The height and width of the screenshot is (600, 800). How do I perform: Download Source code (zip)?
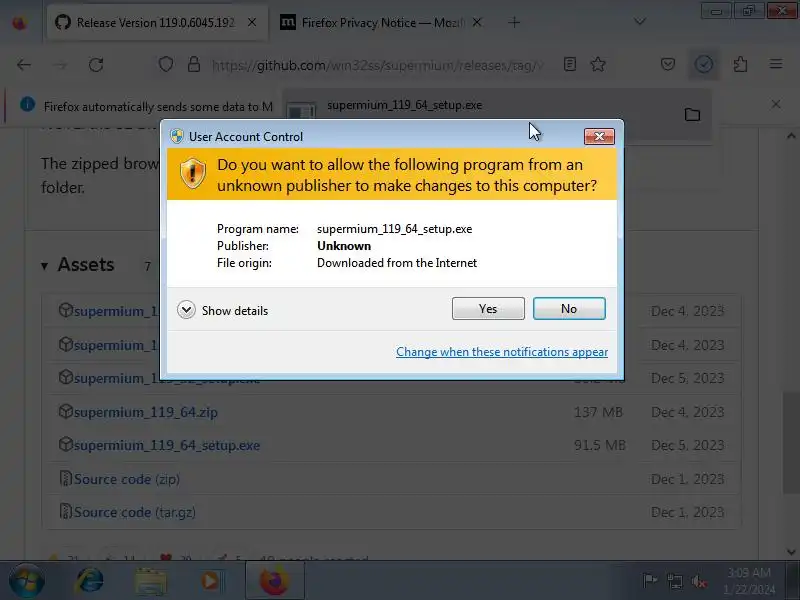[127, 479]
